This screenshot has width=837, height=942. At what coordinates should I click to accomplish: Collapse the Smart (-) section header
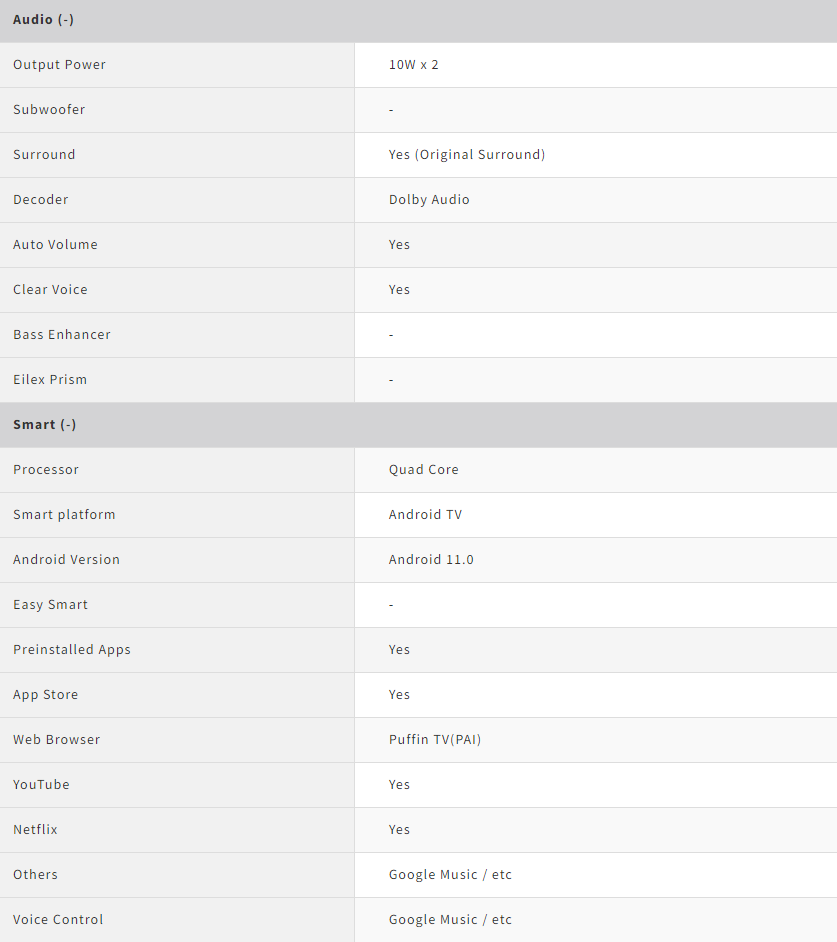(44, 425)
